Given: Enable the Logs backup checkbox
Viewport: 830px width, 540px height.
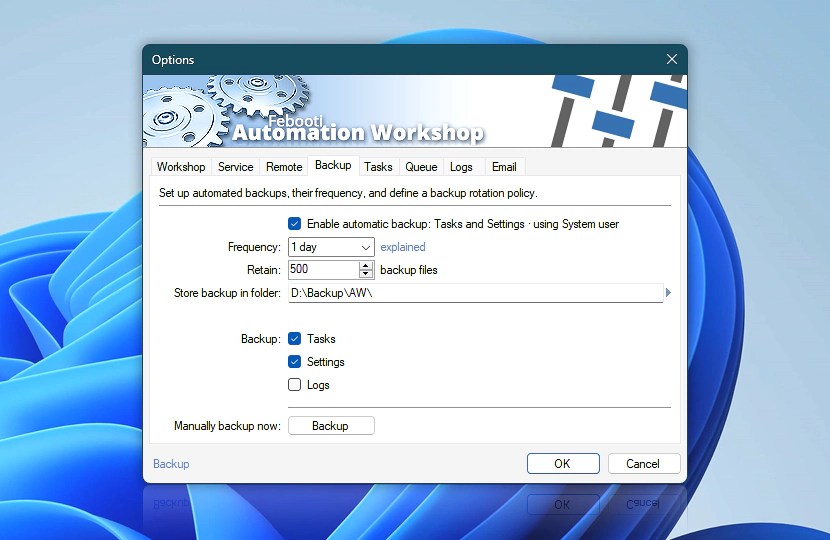Looking at the screenshot, I should 294,385.
